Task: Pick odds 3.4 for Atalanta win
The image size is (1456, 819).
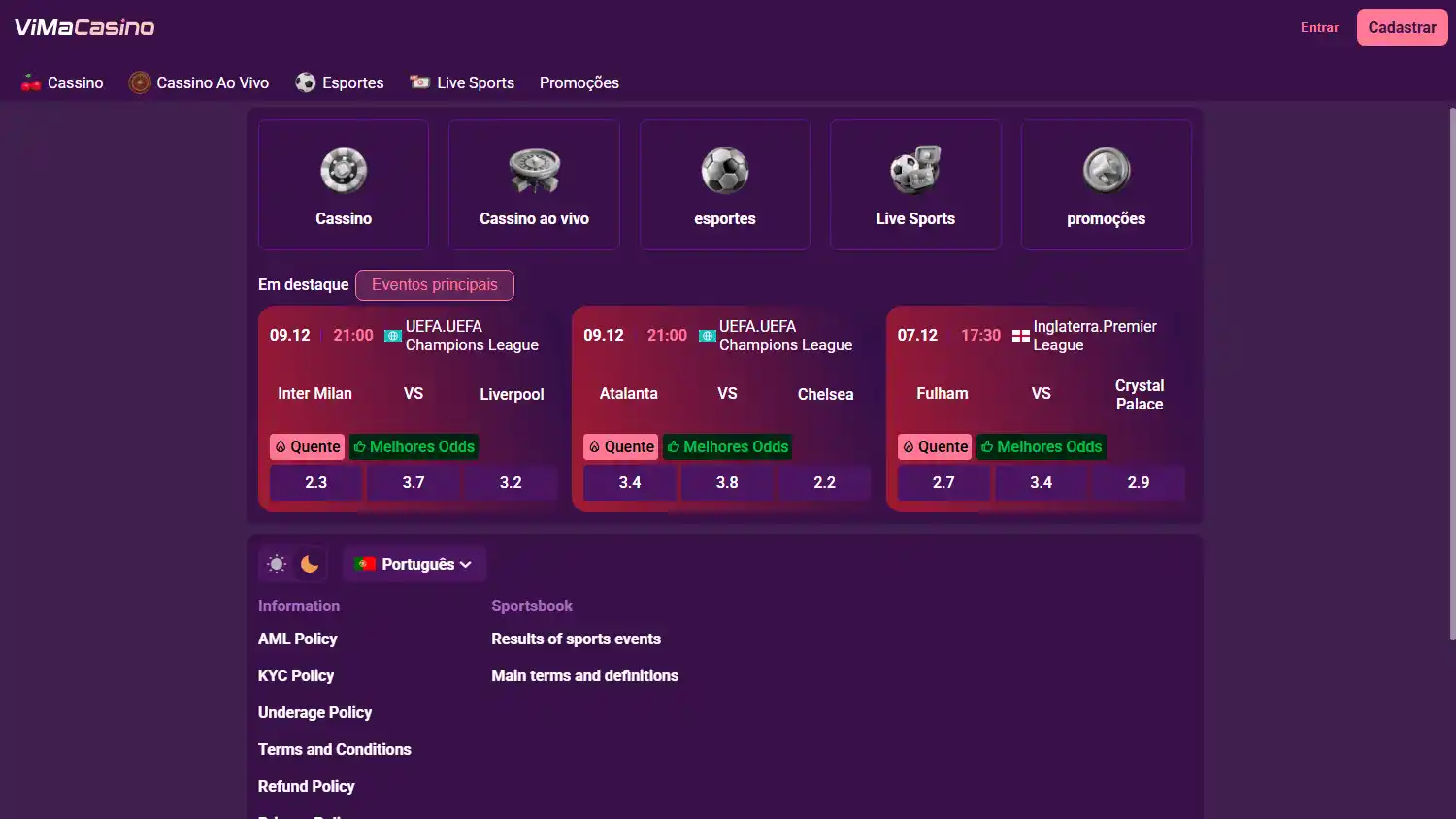Action: [630, 482]
